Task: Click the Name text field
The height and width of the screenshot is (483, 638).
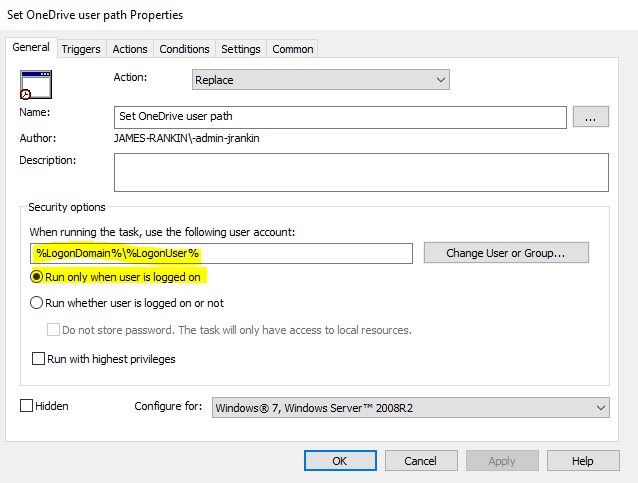Action: (x=340, y=116)
